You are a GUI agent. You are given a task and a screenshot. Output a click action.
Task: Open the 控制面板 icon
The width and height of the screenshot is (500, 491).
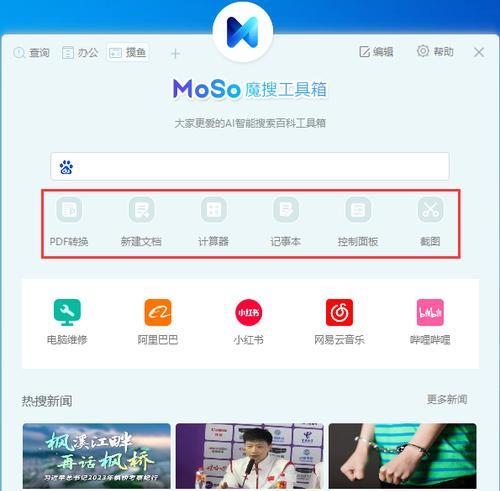tap(358, 210)
